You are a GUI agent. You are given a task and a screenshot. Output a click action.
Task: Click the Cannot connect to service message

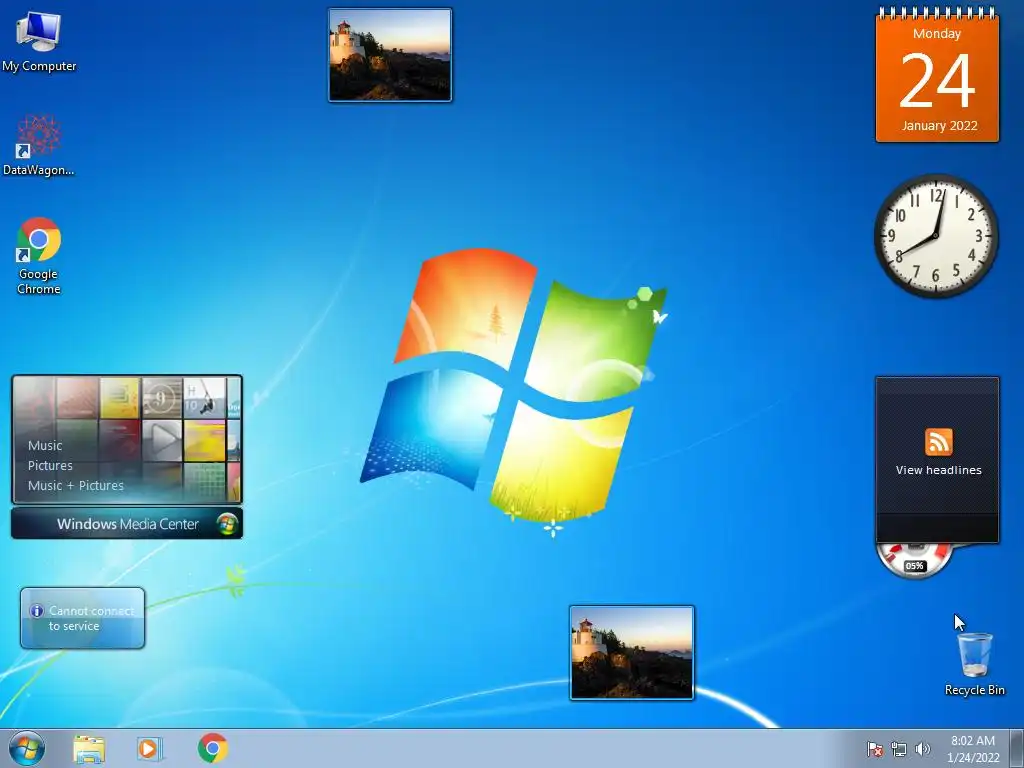91,618
